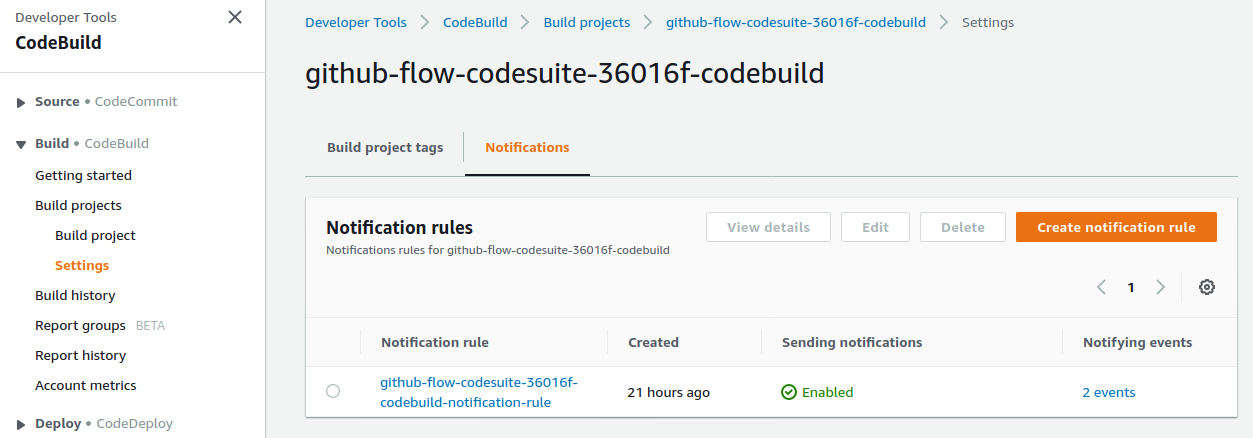This screenshot has height=438, width=1253.
Task: Open Build history in sidebar
Action: [75, 295]
